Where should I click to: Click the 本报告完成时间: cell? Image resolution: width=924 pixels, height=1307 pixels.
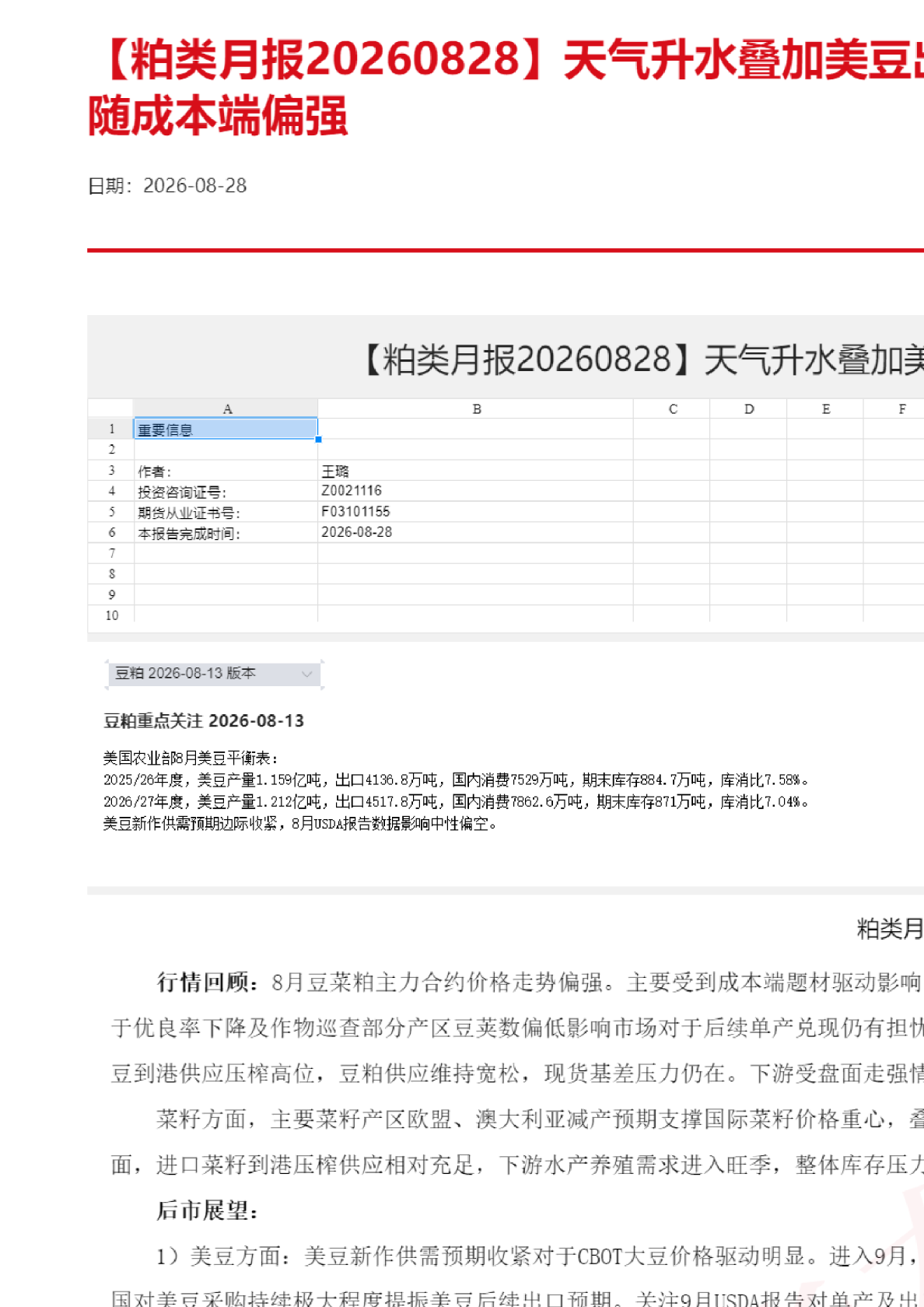point(226,533)
